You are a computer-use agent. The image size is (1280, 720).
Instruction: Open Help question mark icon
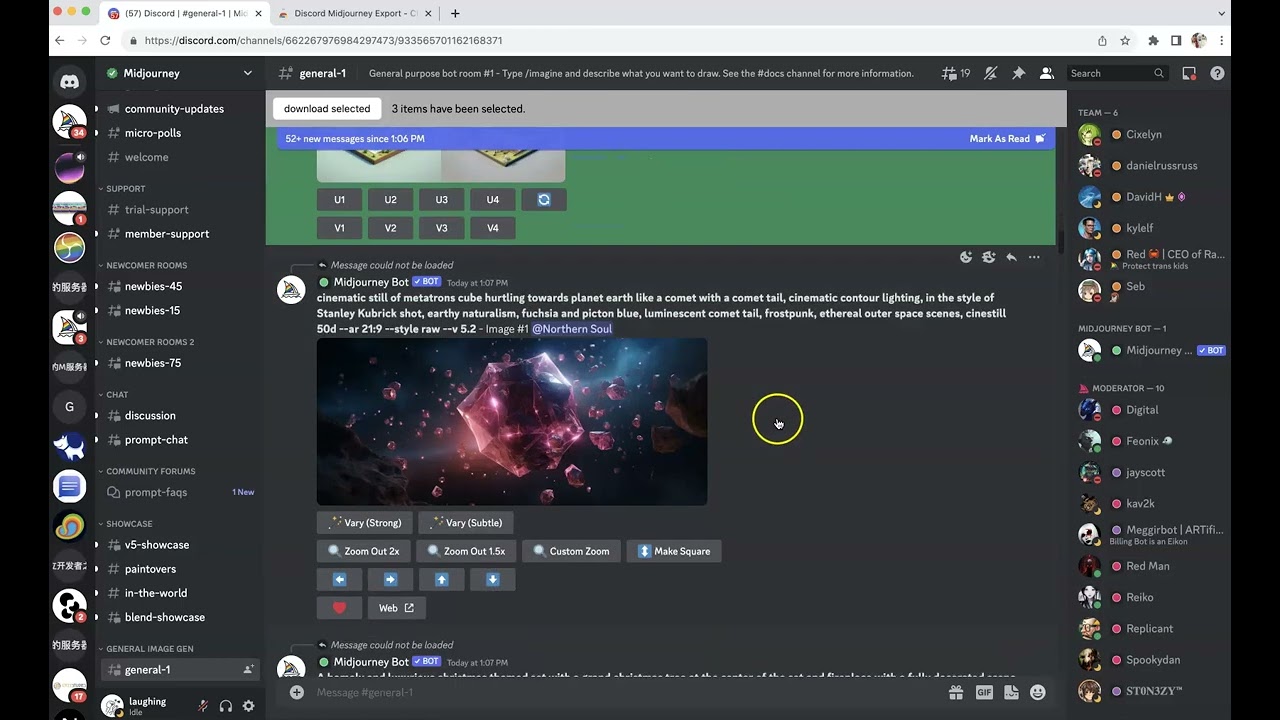[x=1217, y=73]
